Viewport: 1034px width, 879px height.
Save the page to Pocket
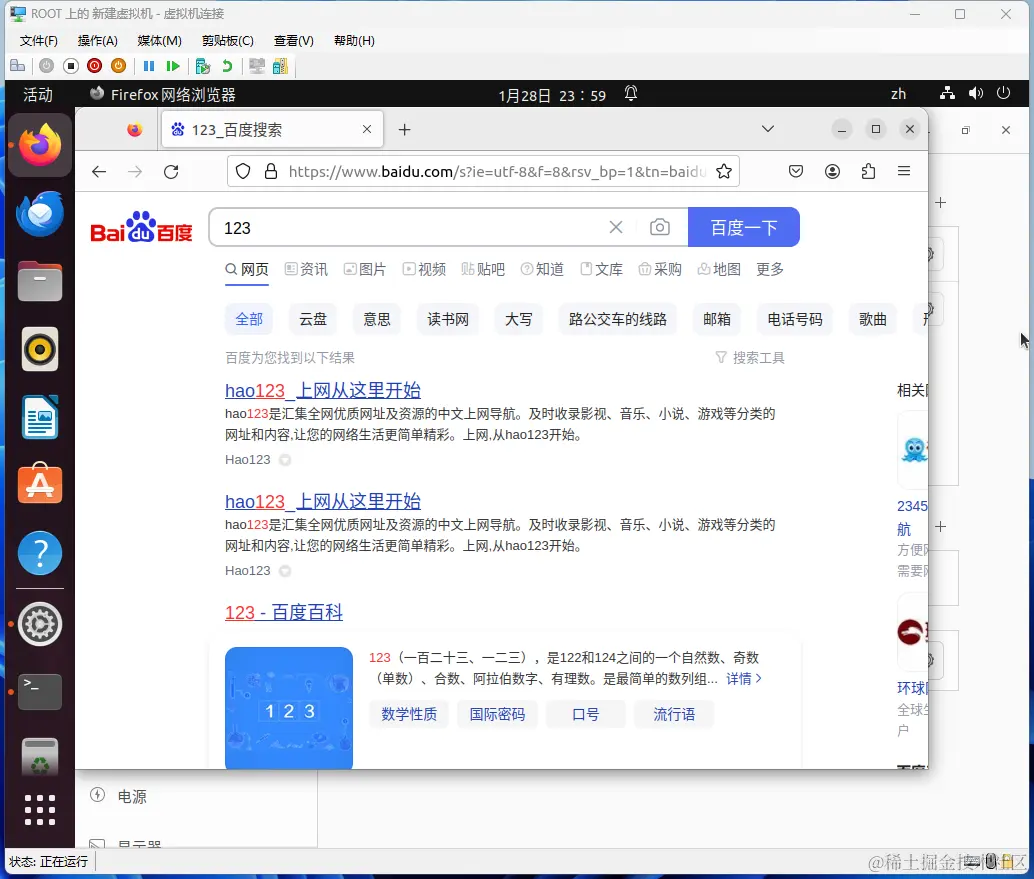(796, 171)
